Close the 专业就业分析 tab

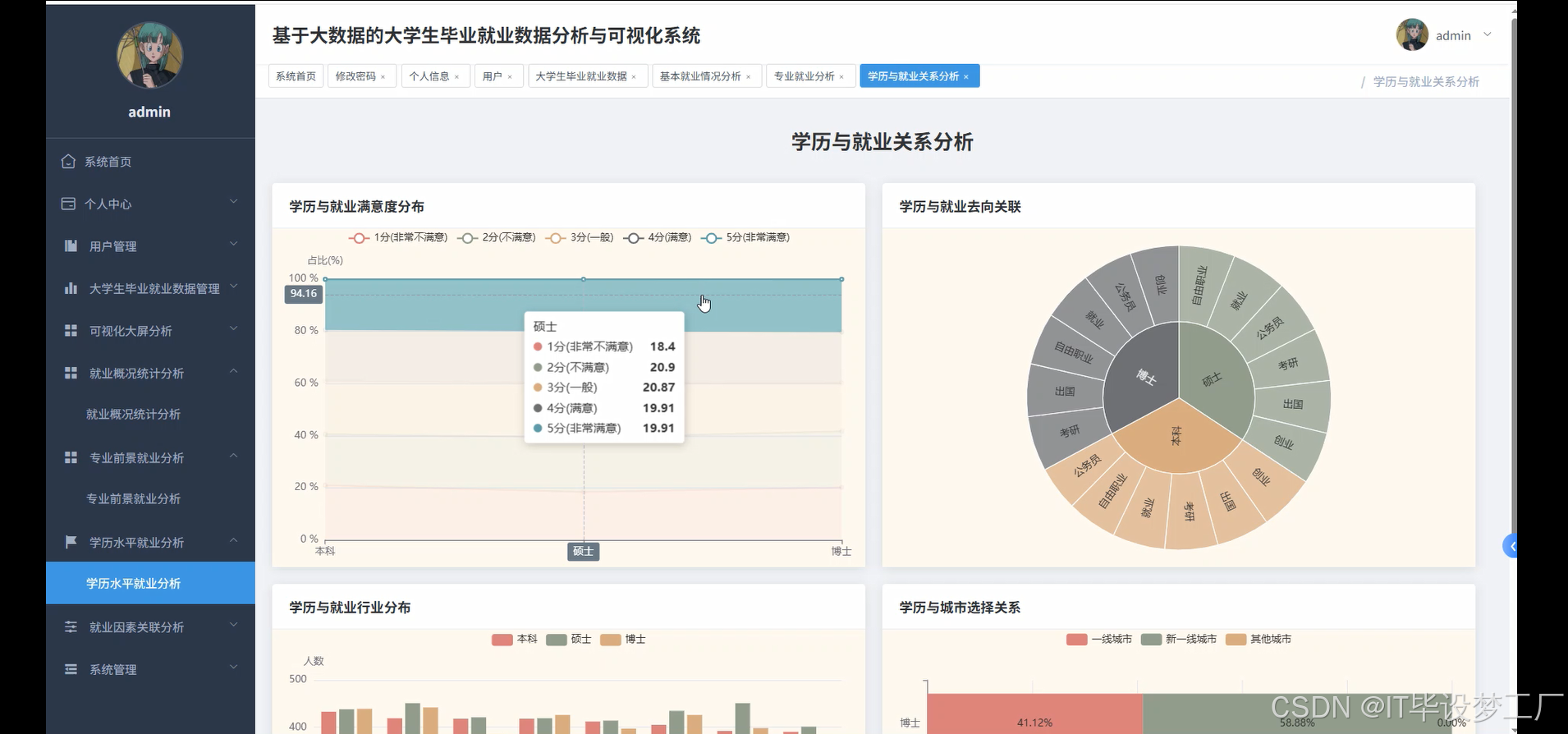[841, 76]
